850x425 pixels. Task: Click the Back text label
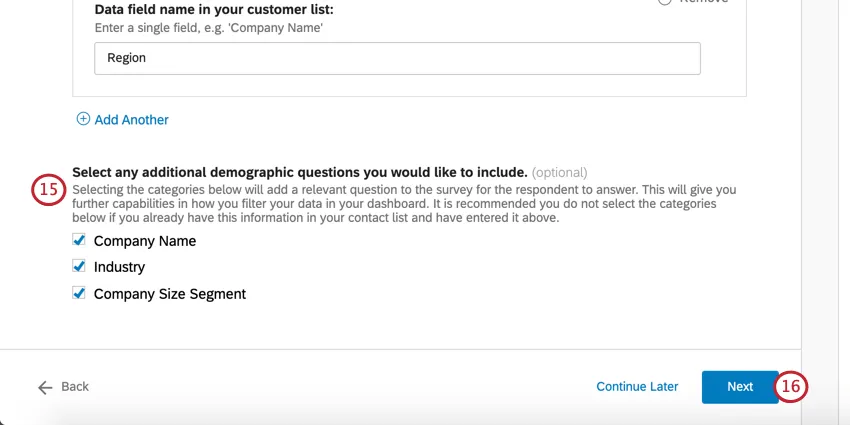[75, 387]
